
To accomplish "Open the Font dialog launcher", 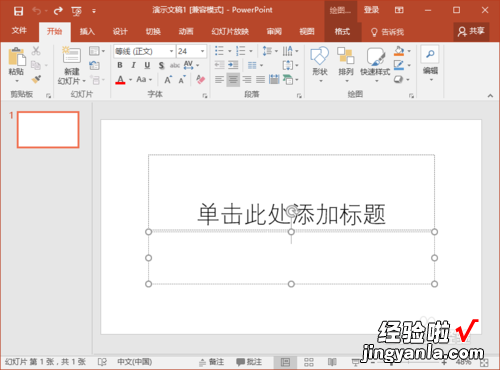I will (205, 96).
